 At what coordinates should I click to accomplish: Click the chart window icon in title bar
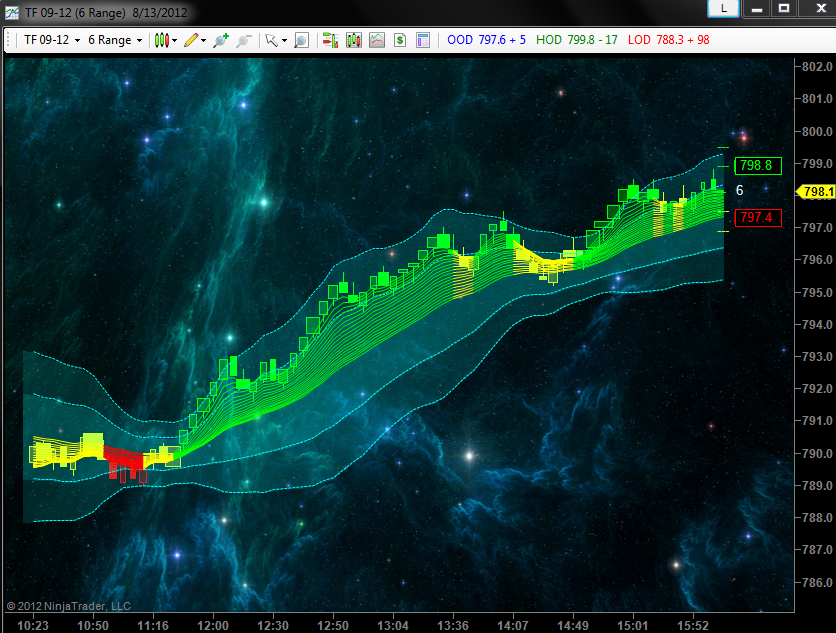(12, 13)
